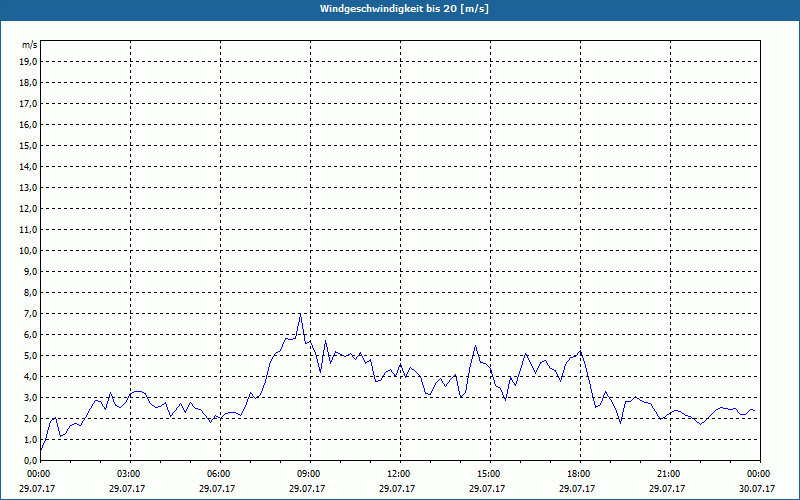Viewport: 800px width, 500px height.
Task: Click the '18:00' time label
Action: (580, 474)
